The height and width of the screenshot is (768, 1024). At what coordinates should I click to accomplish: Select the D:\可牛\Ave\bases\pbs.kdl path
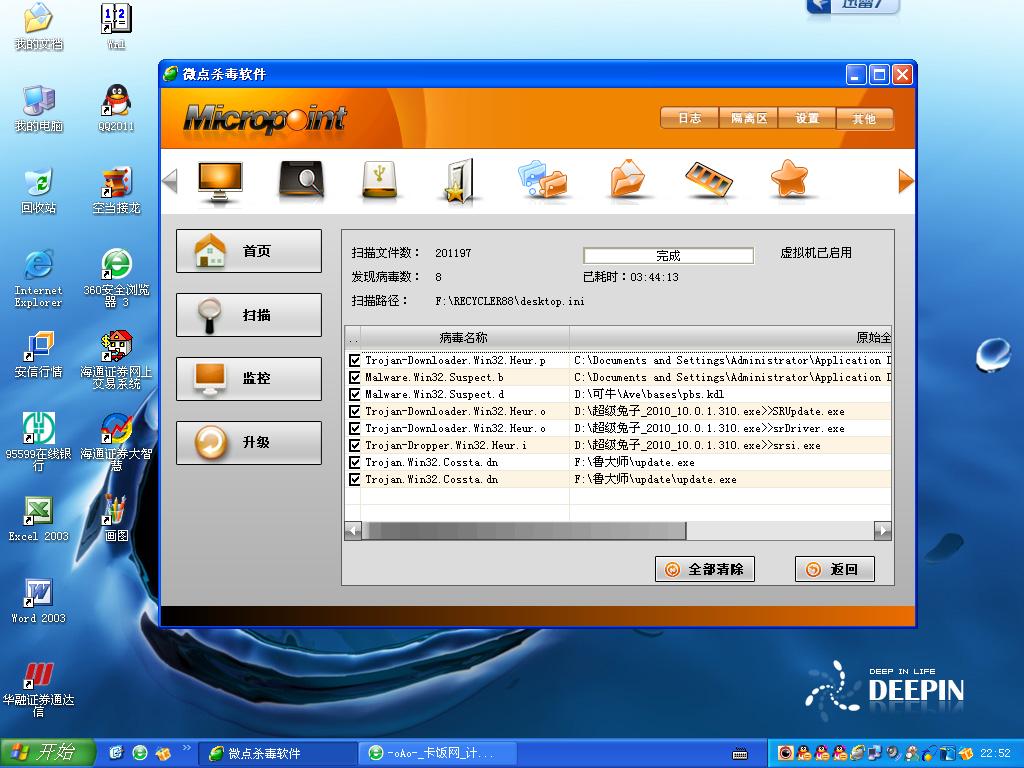pos(649,394)
